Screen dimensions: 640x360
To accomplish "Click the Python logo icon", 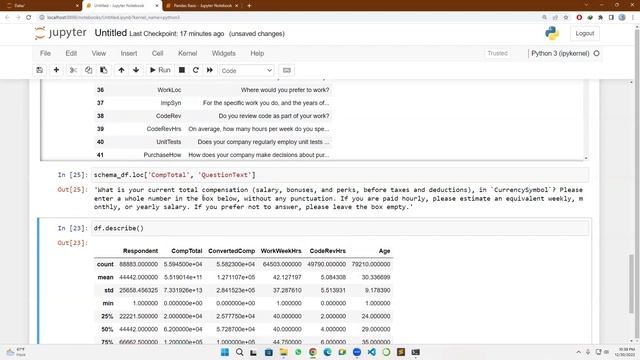I will [552, 33].
